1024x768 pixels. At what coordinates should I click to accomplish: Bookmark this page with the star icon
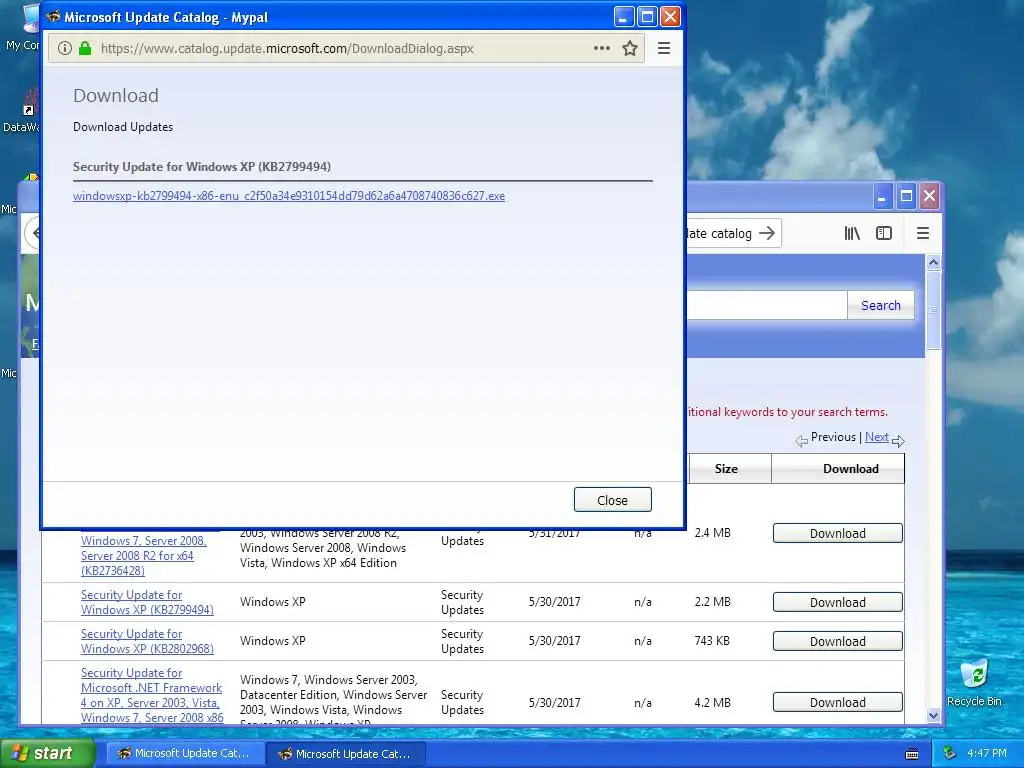click(x=630, y=48)
